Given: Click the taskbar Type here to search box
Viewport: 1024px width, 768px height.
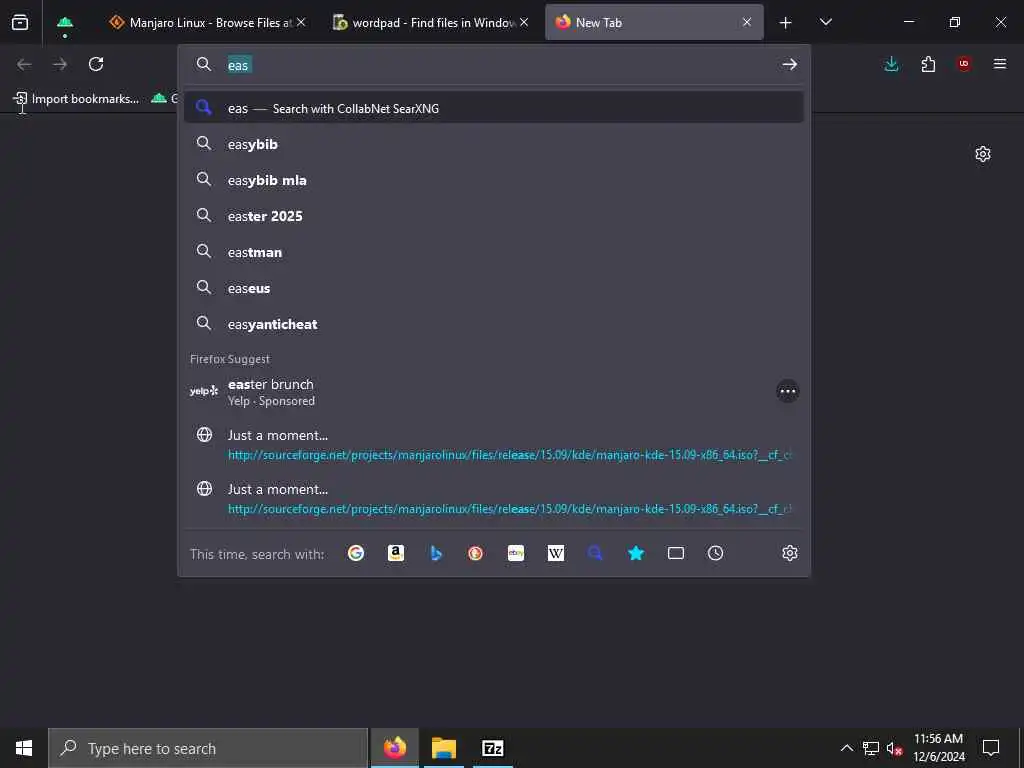Looking at the screenshot, I should tap(208, 748).
